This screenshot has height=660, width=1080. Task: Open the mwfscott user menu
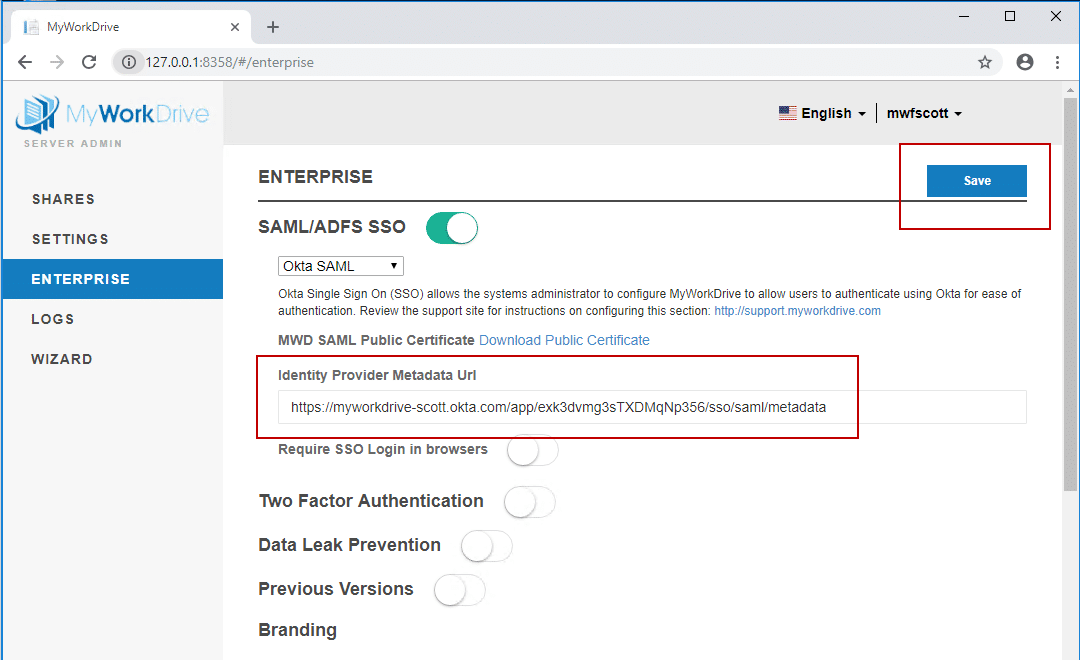coord(924,113)
